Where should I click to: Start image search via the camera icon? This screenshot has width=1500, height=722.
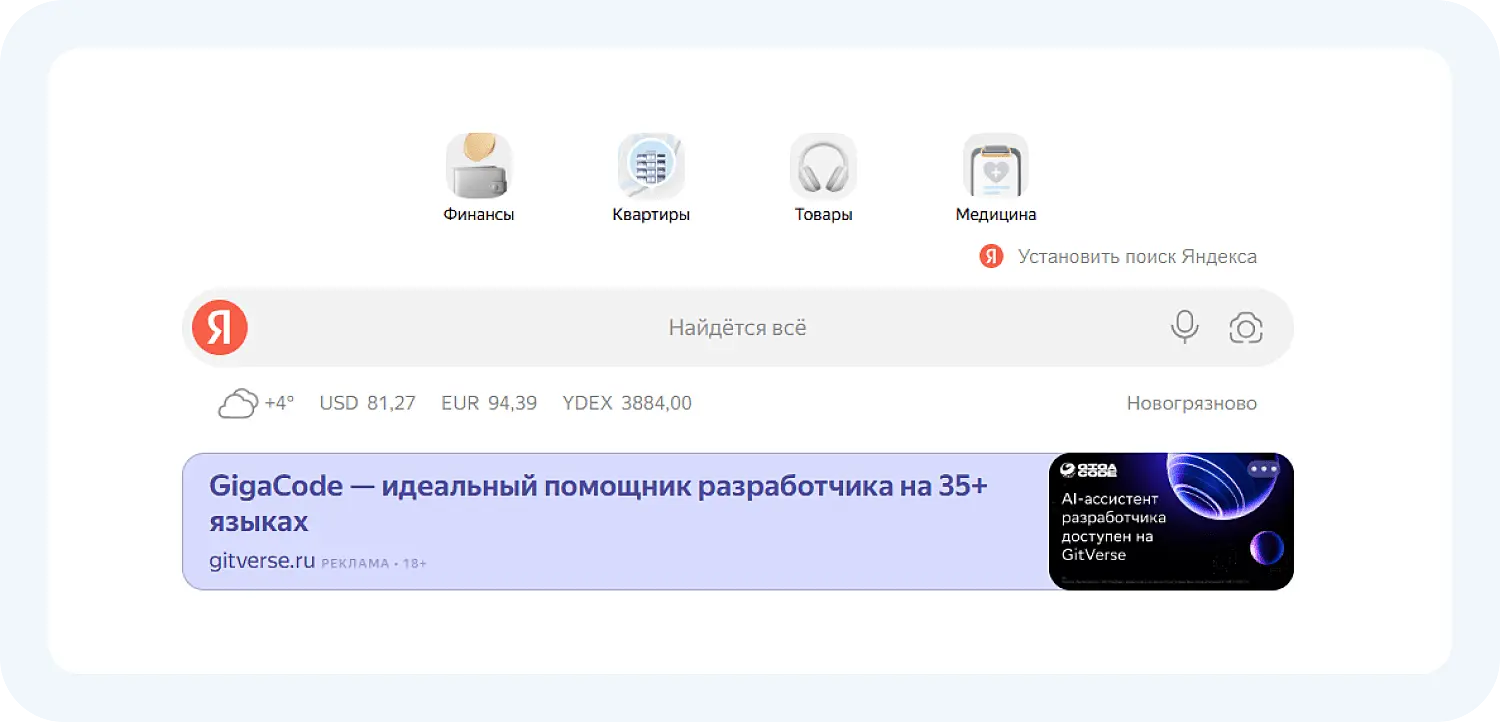[x=1245, y=327]
